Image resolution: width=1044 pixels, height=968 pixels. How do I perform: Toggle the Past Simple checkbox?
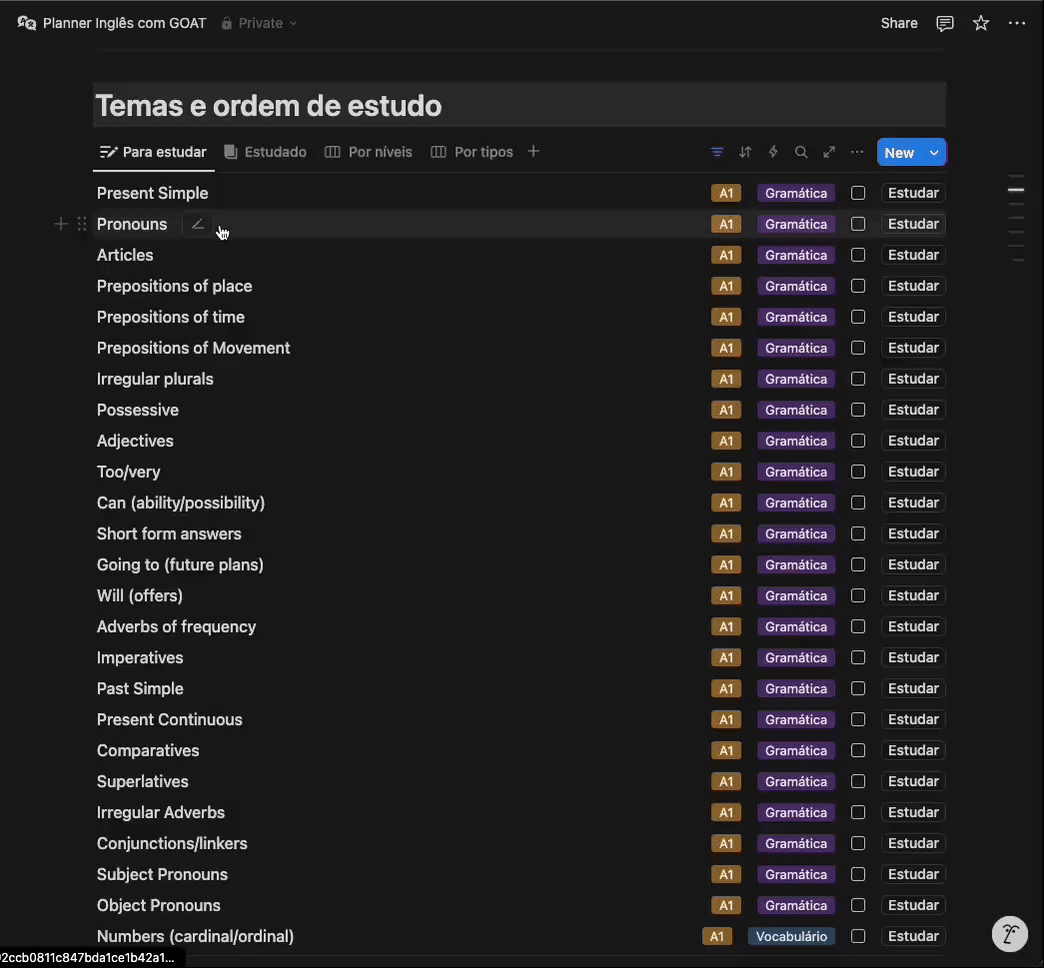[858, 688]
